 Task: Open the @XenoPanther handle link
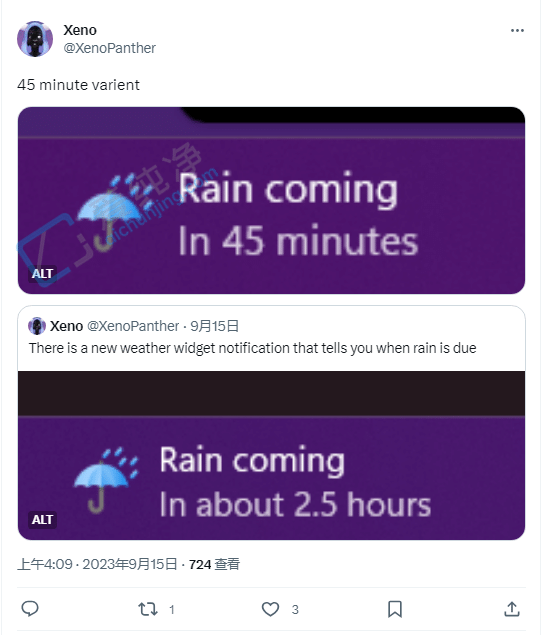[x=109, y=48]
